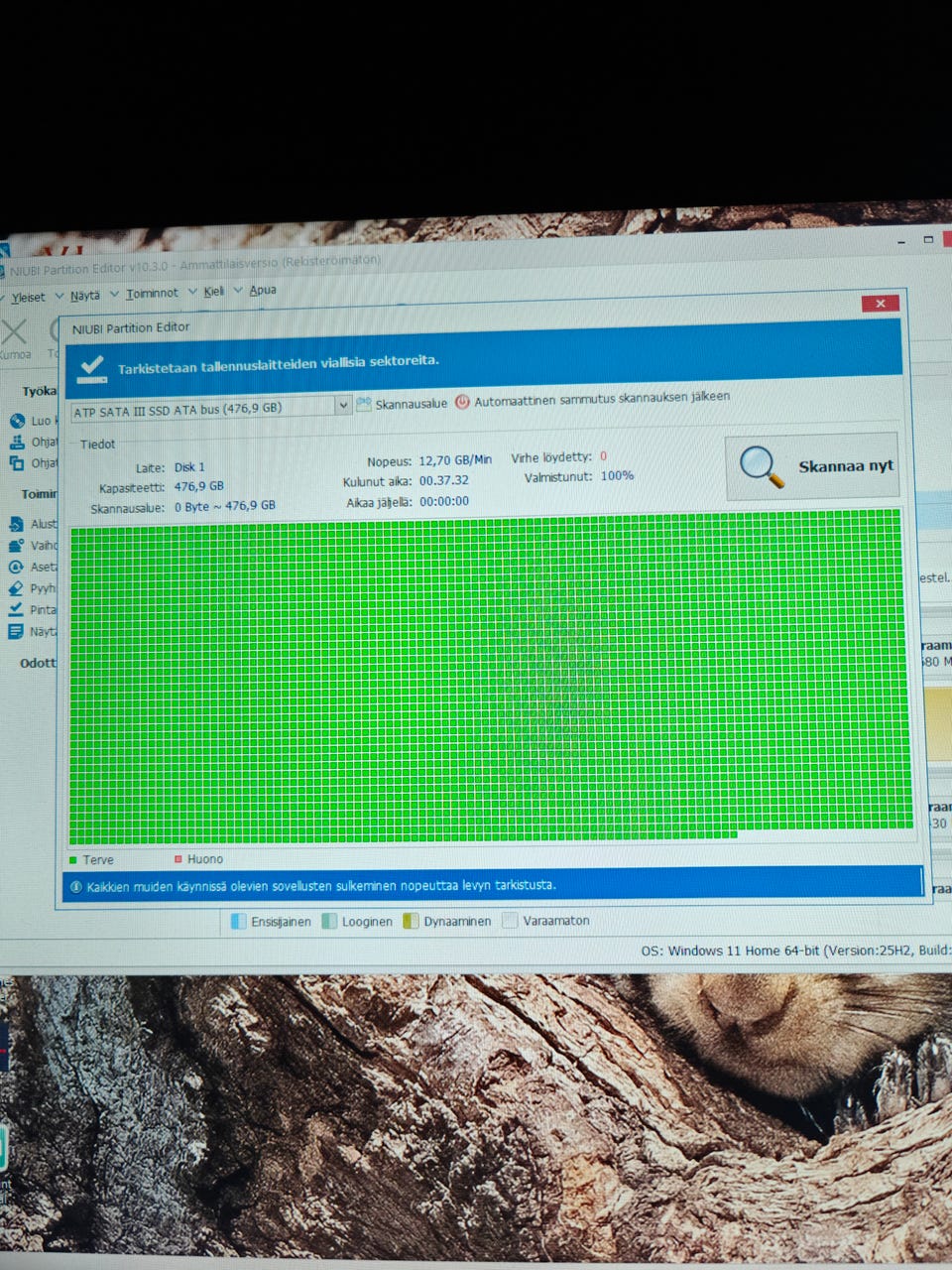This screenshot has height=1270, width=952.
Task: Click the OS Windows 11 Home status text
Action: pyautogui.click(x=796, y=951)
